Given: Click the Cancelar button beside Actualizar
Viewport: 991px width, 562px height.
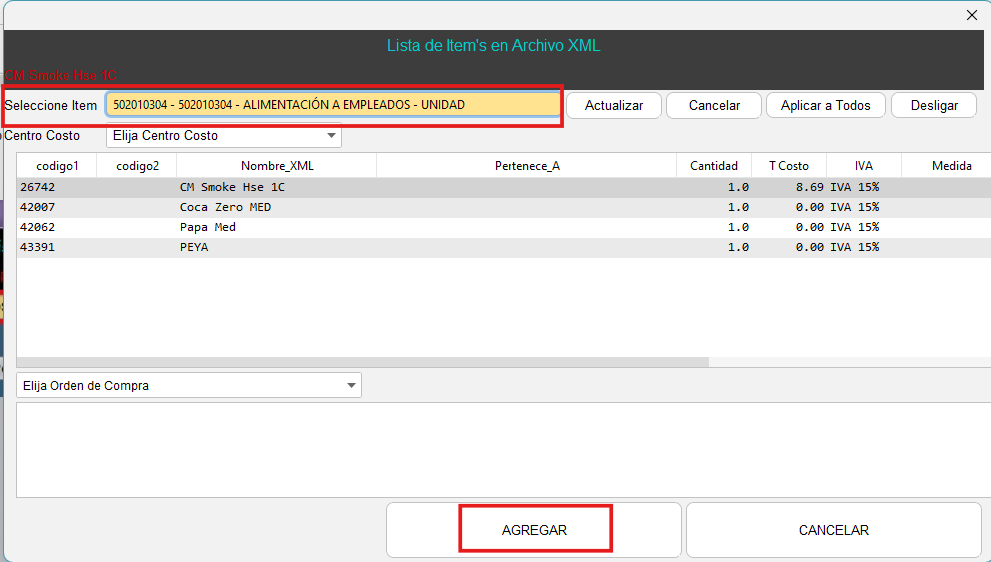Looking at the screenshot, I should click(x=714, y=105).
